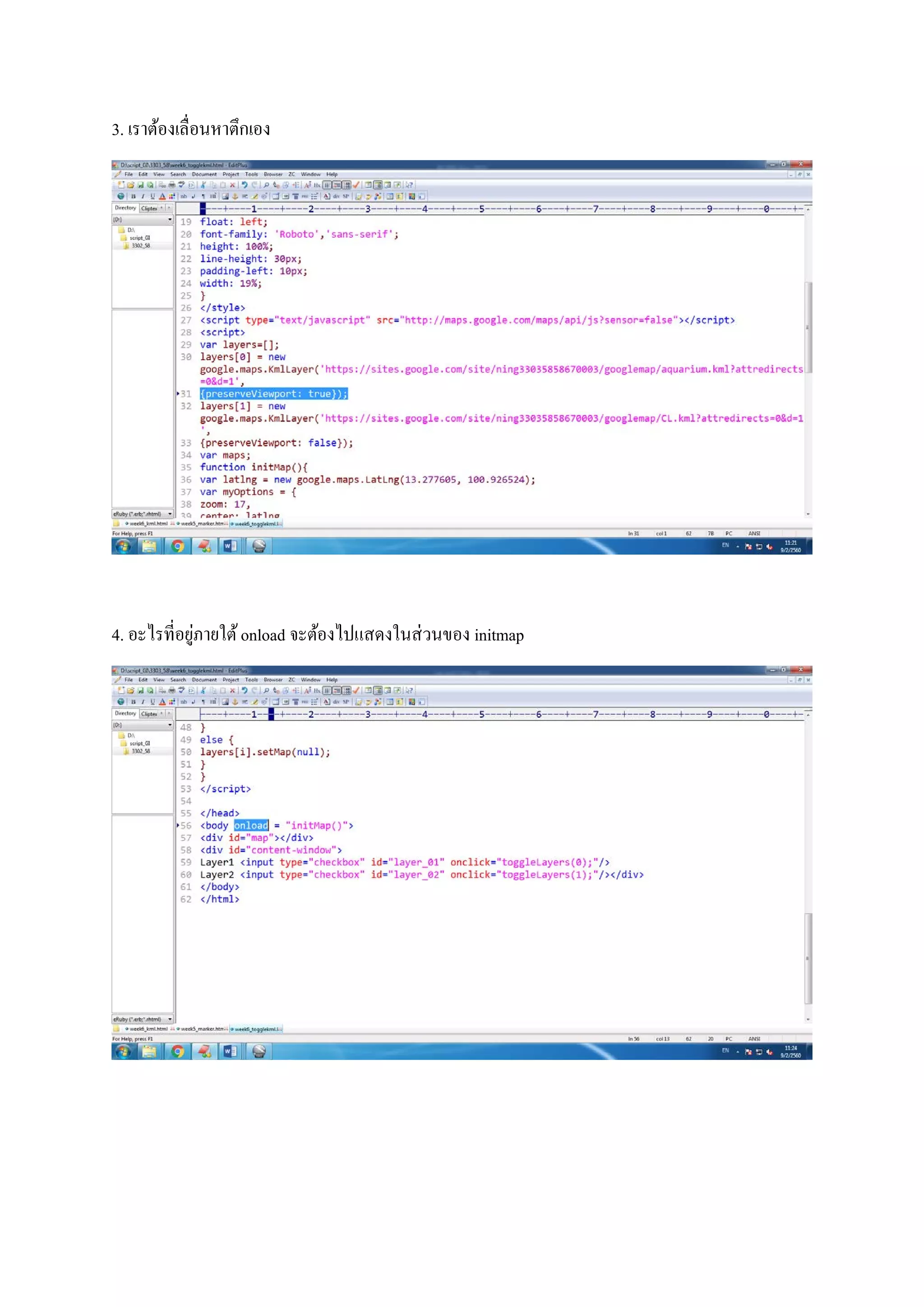Open drive [D:] dropdown in lower EditPlus window
The image size is (924, 1307).
tap(170, 725)
